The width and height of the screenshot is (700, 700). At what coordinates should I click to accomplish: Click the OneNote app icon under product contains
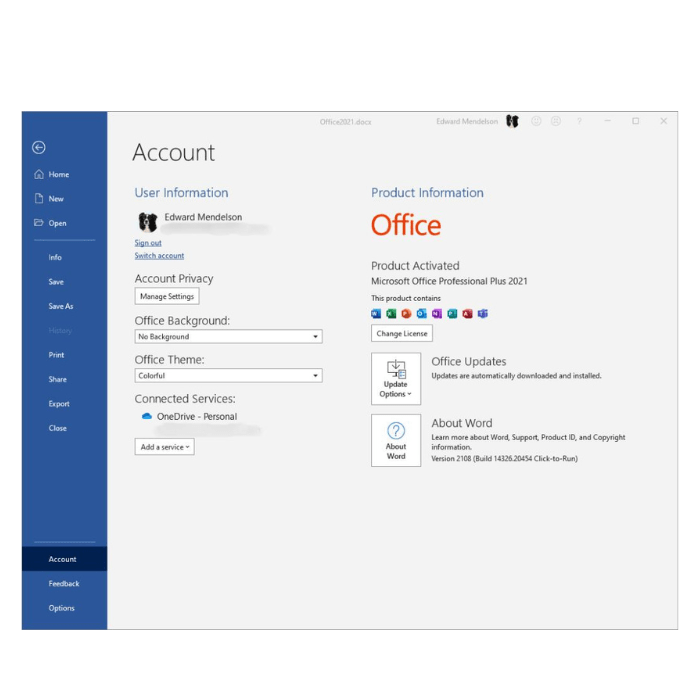(x=437, y=314)
